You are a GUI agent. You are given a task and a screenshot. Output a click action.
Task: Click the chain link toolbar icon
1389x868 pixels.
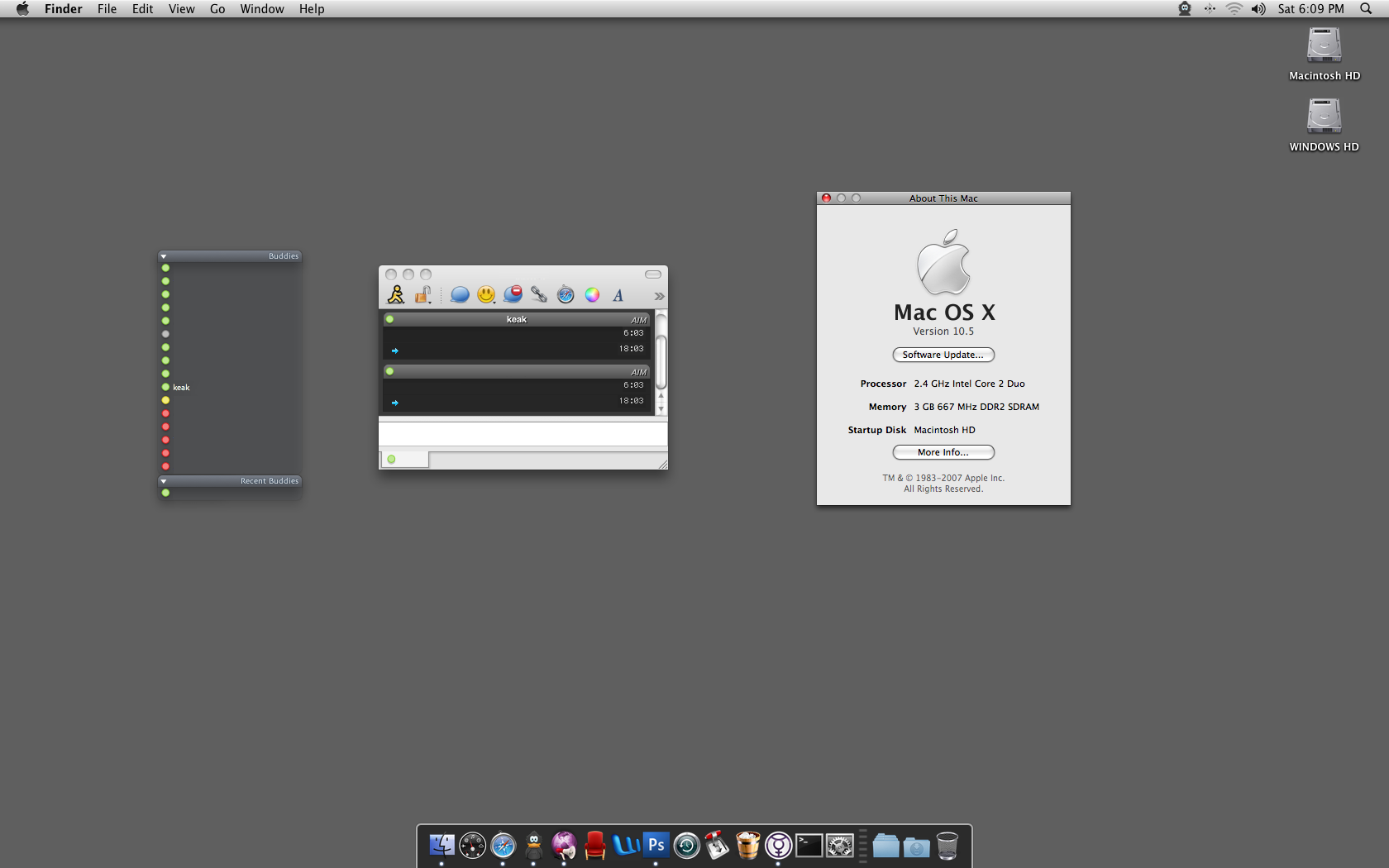pyautogui.click(x=539, y=294)
